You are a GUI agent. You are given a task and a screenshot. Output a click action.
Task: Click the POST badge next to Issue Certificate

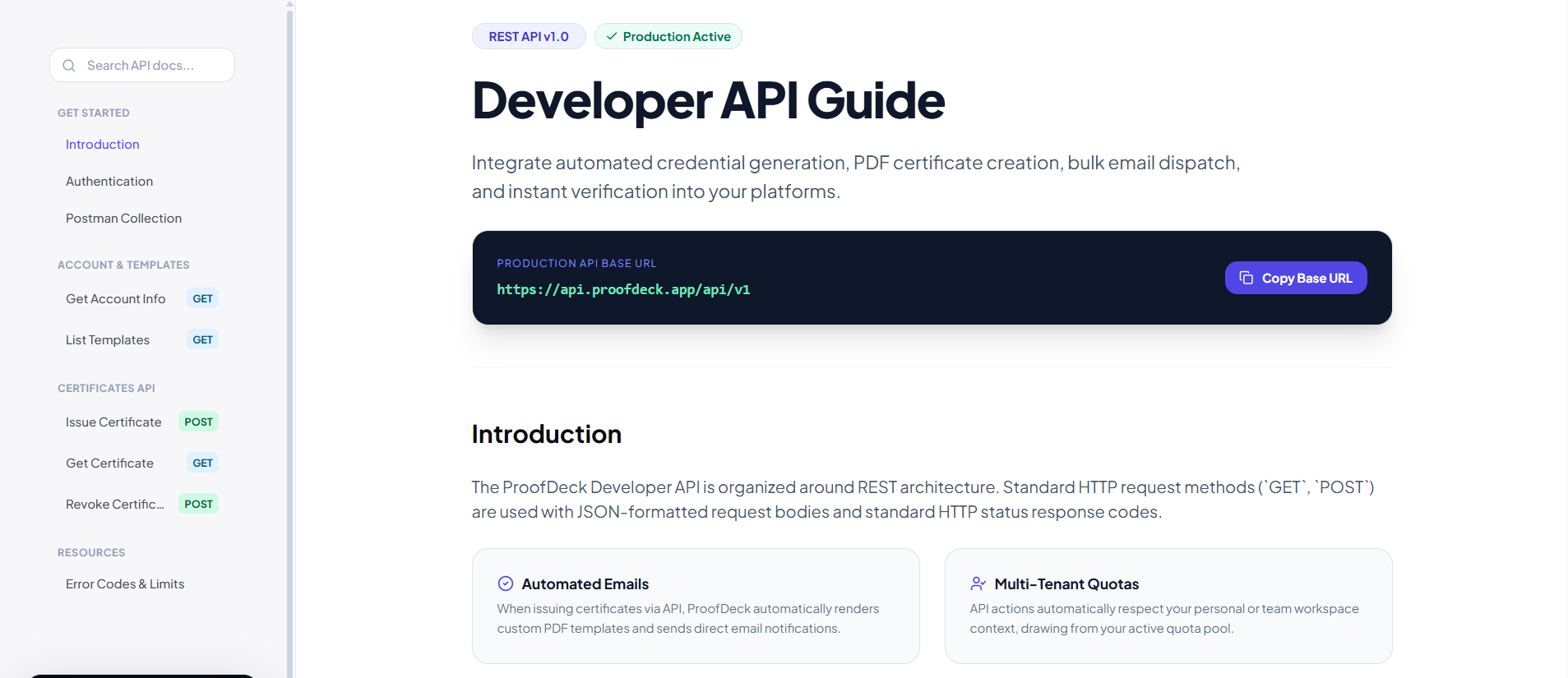(x=198, y=422)
